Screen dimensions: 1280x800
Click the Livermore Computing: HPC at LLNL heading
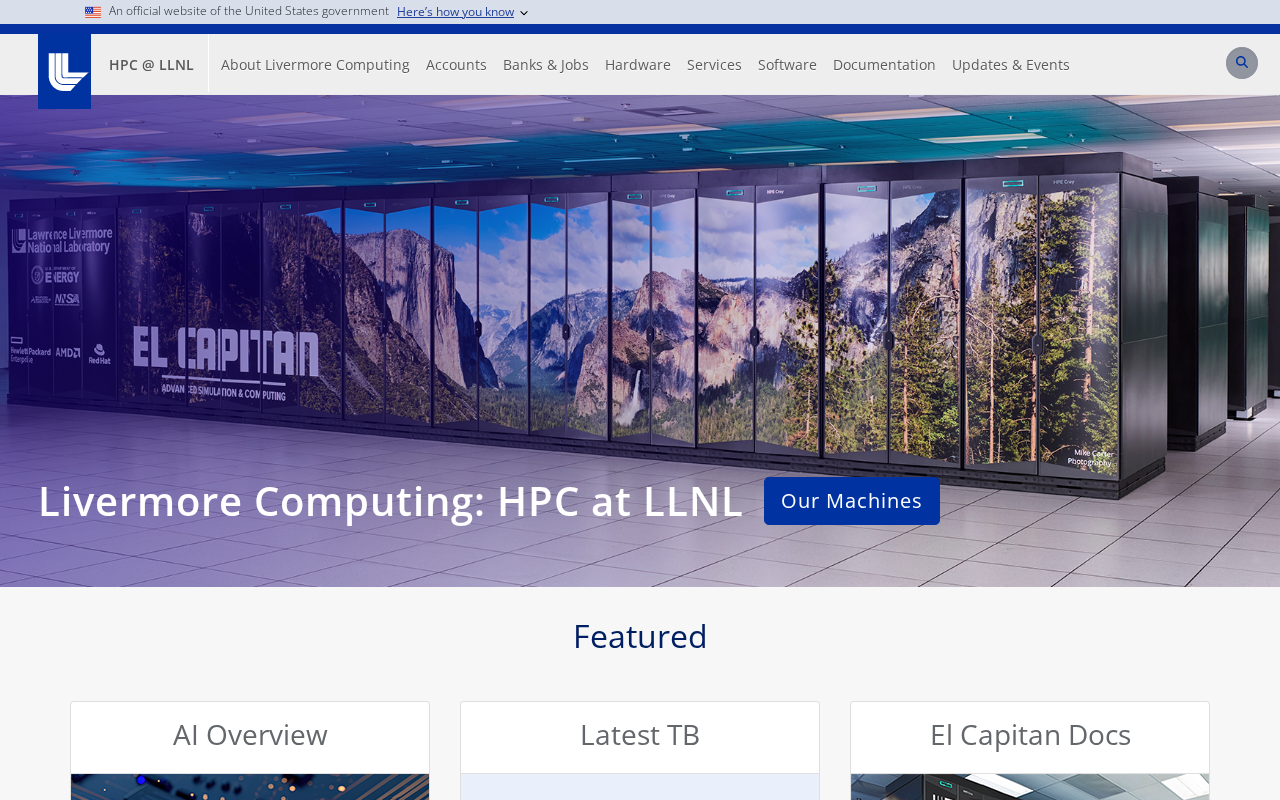coord(391,501)
